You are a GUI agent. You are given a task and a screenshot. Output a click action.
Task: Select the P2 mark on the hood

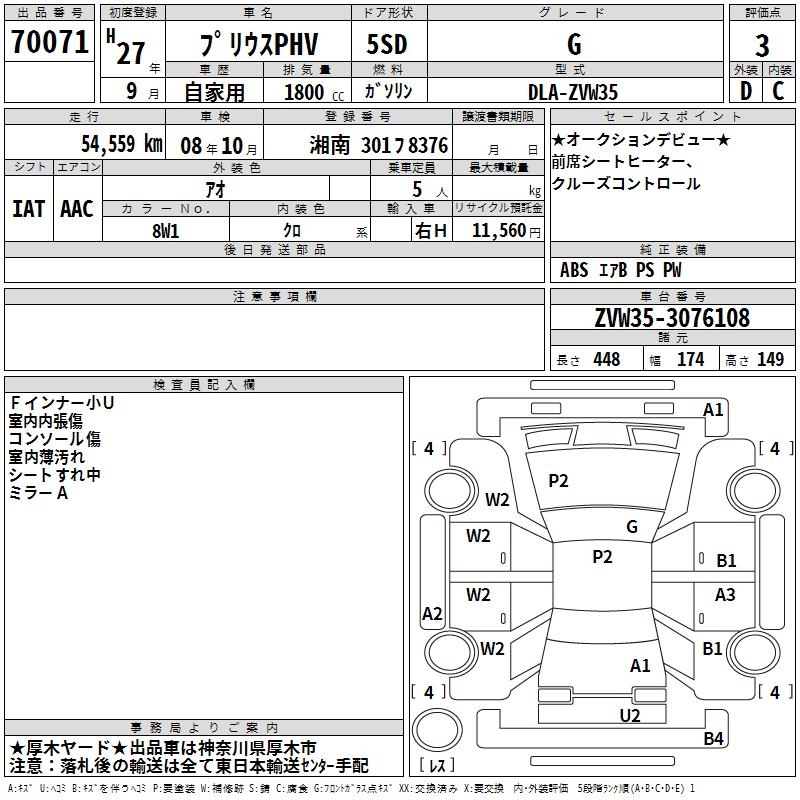[x=558, y=481]
